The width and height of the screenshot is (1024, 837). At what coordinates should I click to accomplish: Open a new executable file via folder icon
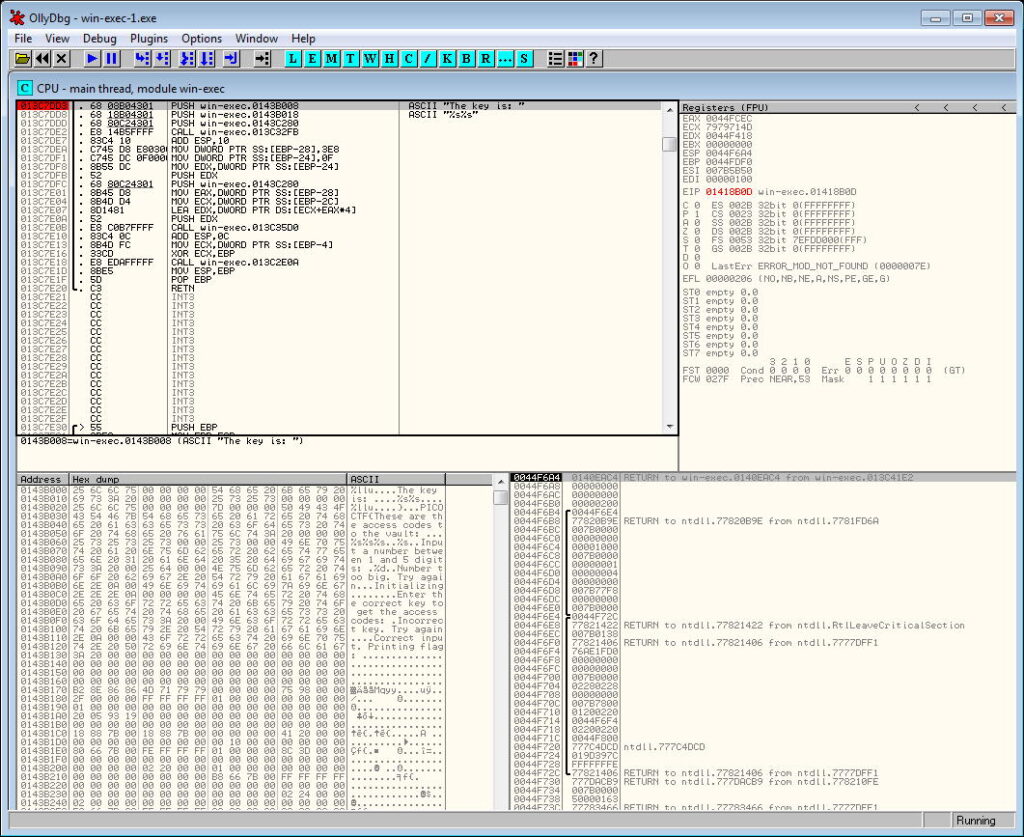pos(22,59)
